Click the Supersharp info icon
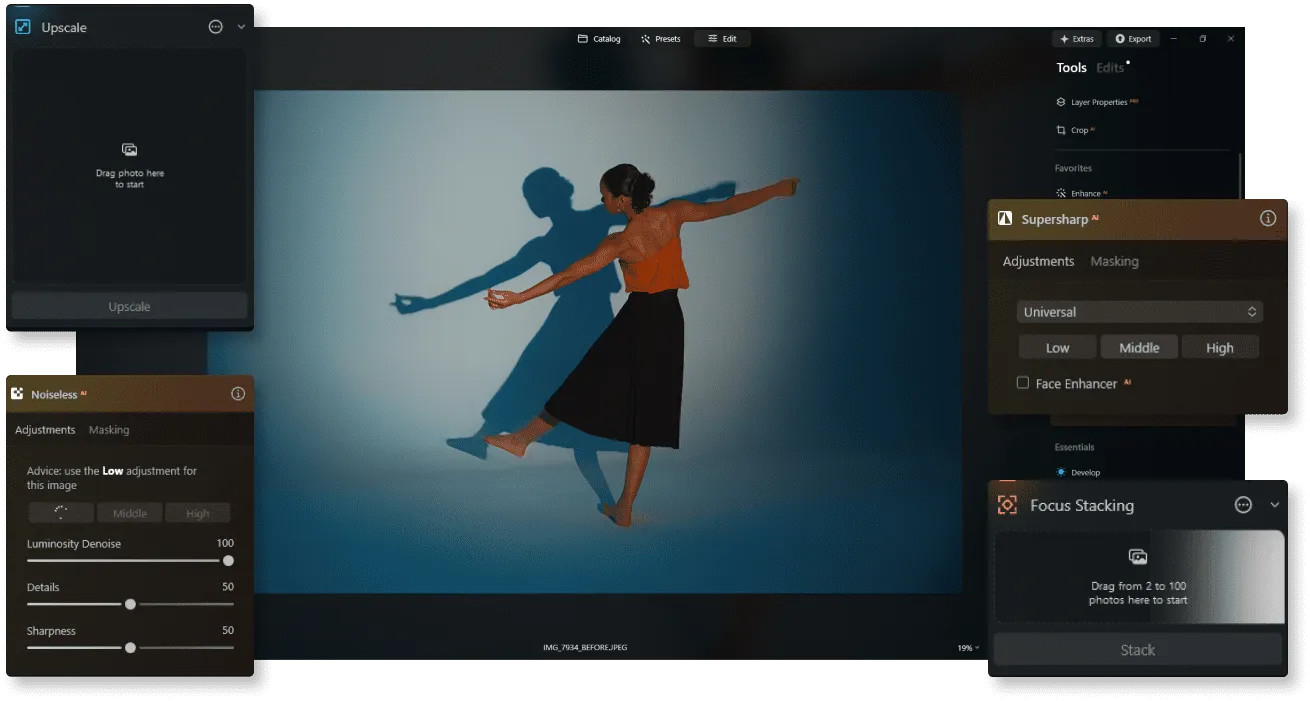The image size is (1310, 701). 1267,218
